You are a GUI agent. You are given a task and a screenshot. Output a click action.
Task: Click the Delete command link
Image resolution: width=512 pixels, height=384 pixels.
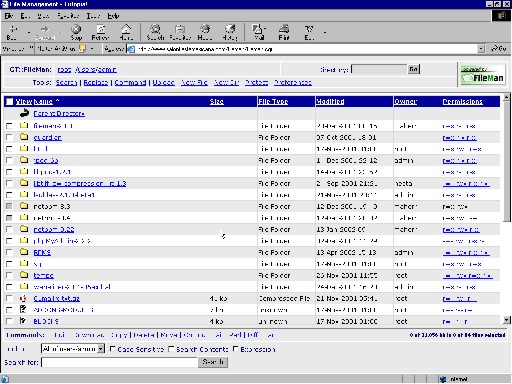[144, 335]
